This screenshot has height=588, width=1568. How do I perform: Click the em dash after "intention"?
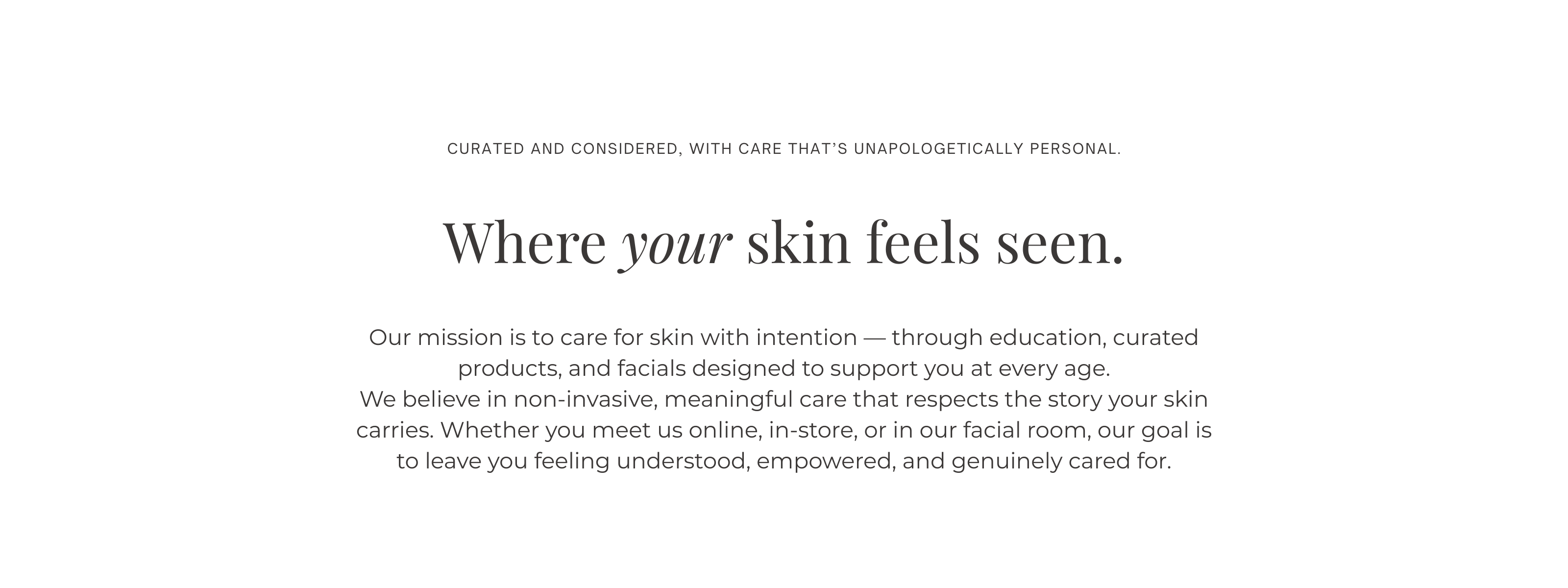[874, 338]
